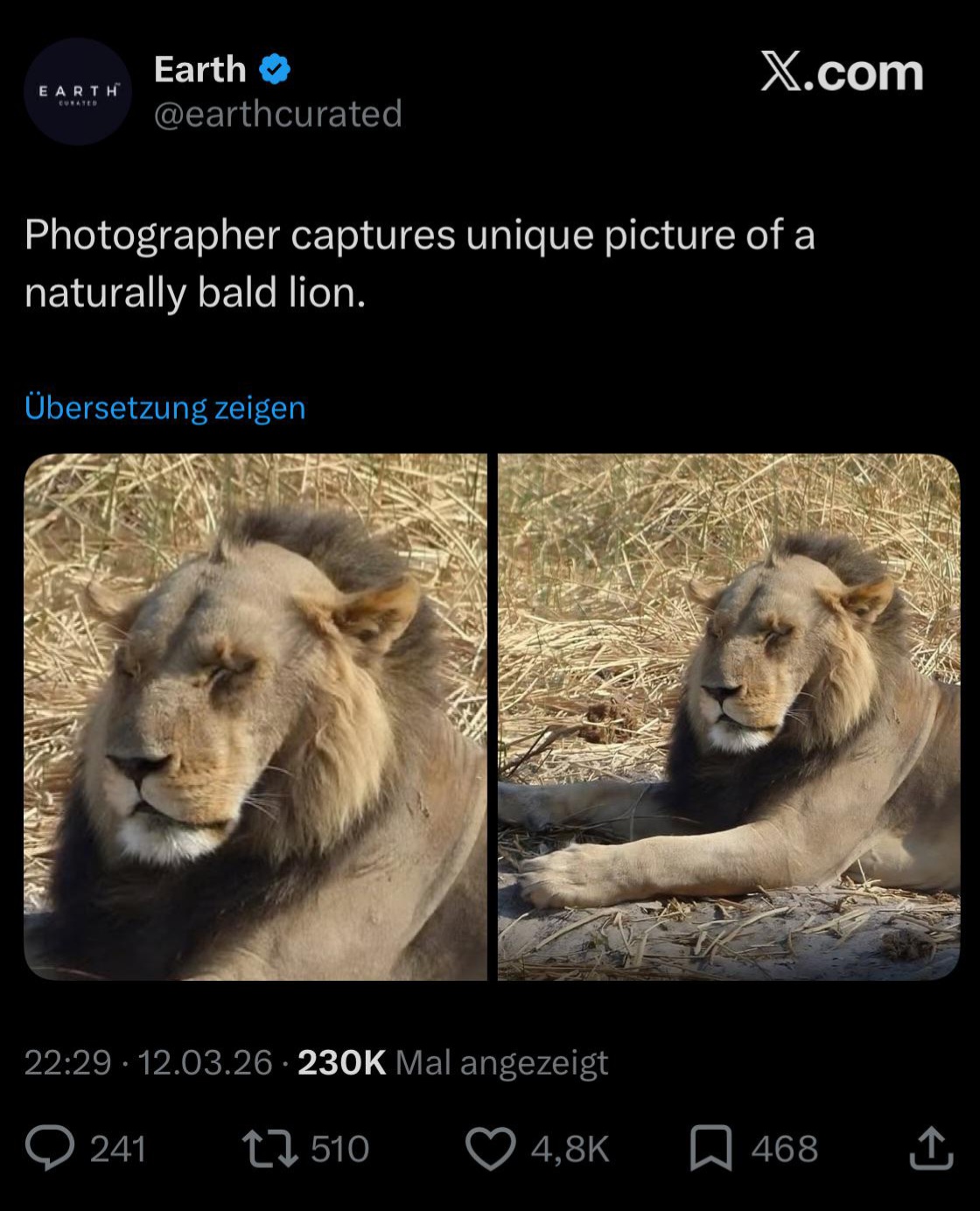Click the Earth display name
980x1211 pixels.
click(200, 69)
